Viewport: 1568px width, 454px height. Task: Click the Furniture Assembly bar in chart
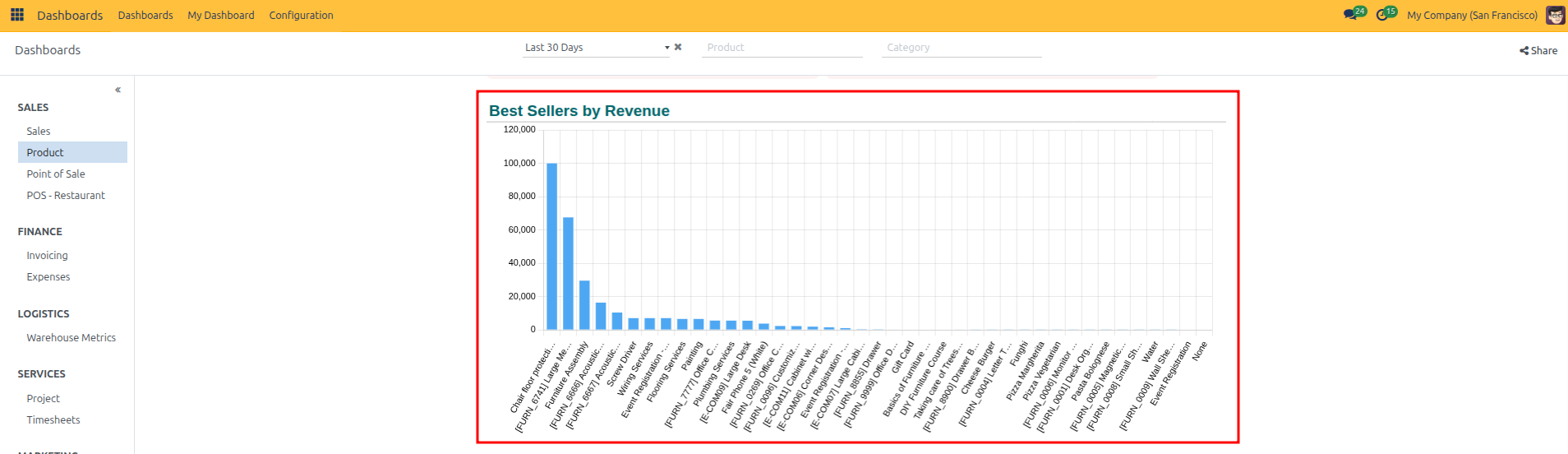tap(584, 305)
